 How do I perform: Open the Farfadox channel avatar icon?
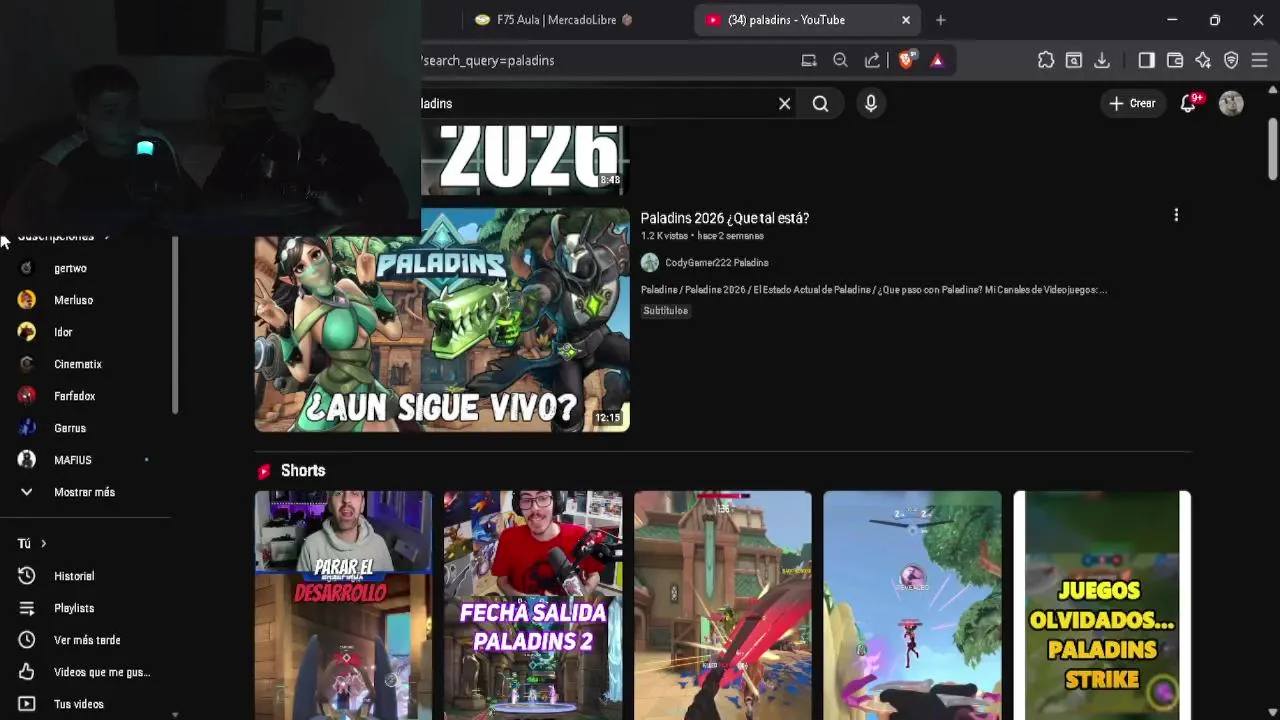coord(27,396)
